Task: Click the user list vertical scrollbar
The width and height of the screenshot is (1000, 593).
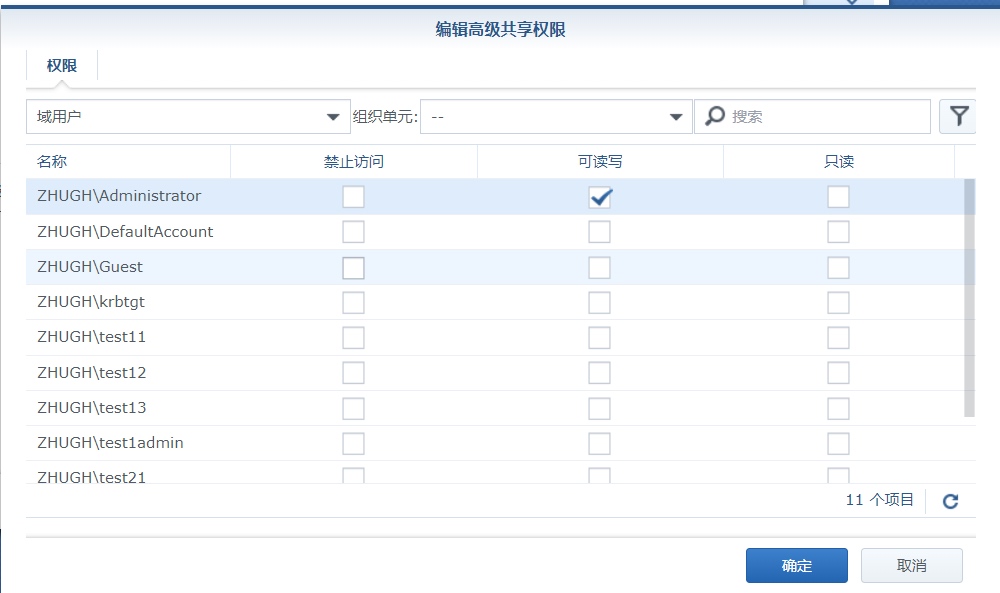Action: 969,298
